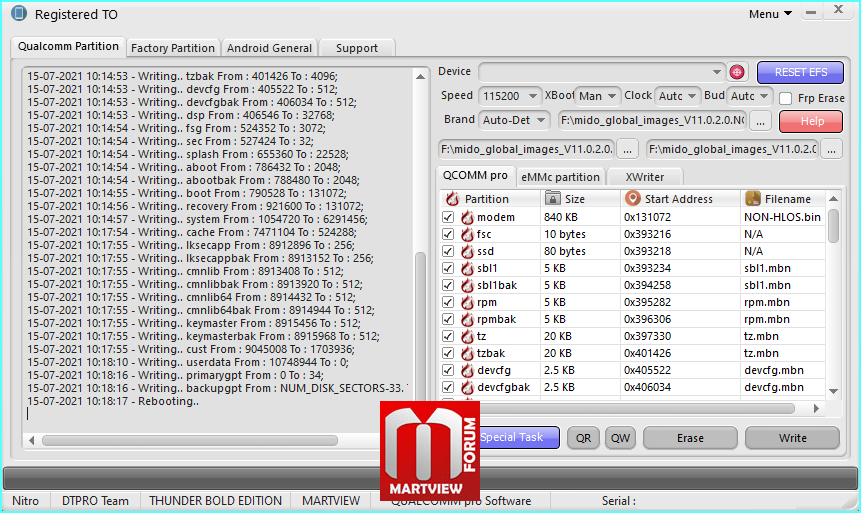Open the Device dropdown
The height and width of the screenshot is (513, 861).
coord(602,72)
